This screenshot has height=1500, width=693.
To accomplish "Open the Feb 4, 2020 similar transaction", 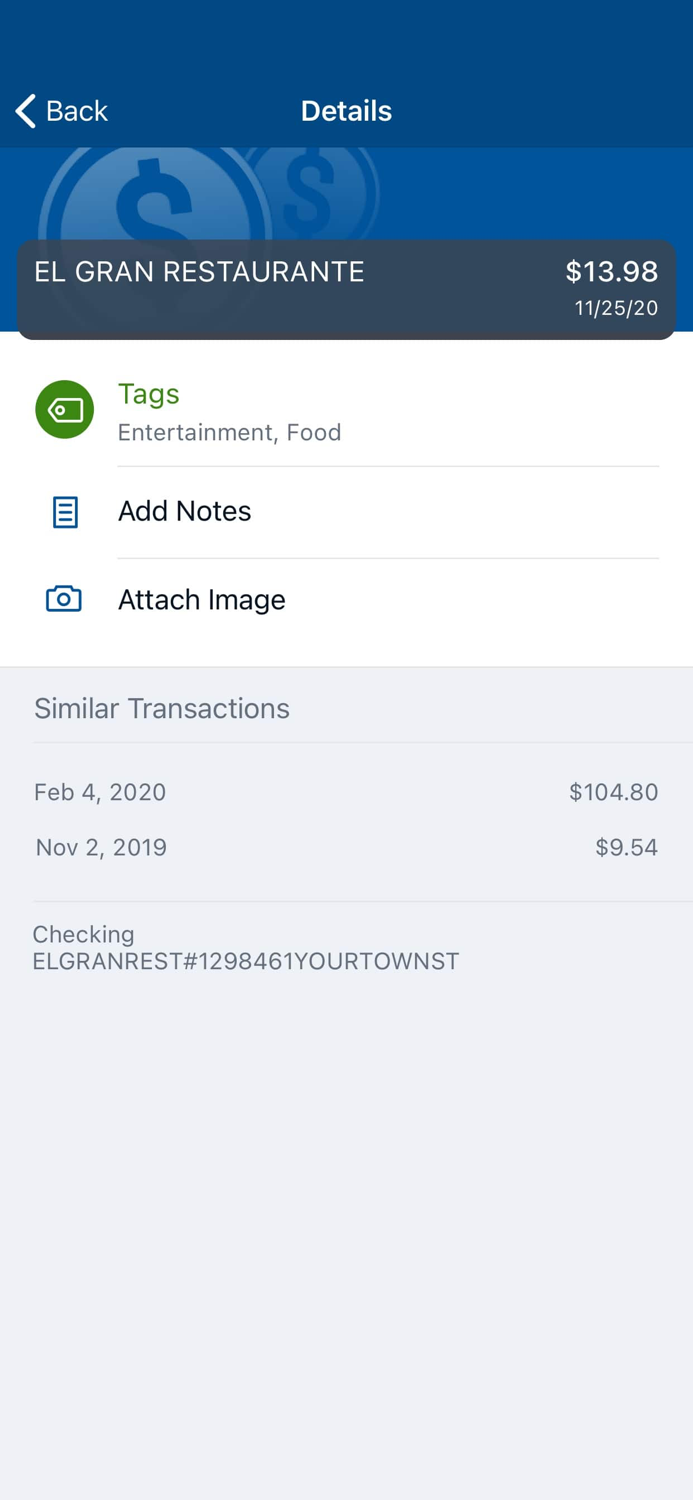I will click(99, 791).
